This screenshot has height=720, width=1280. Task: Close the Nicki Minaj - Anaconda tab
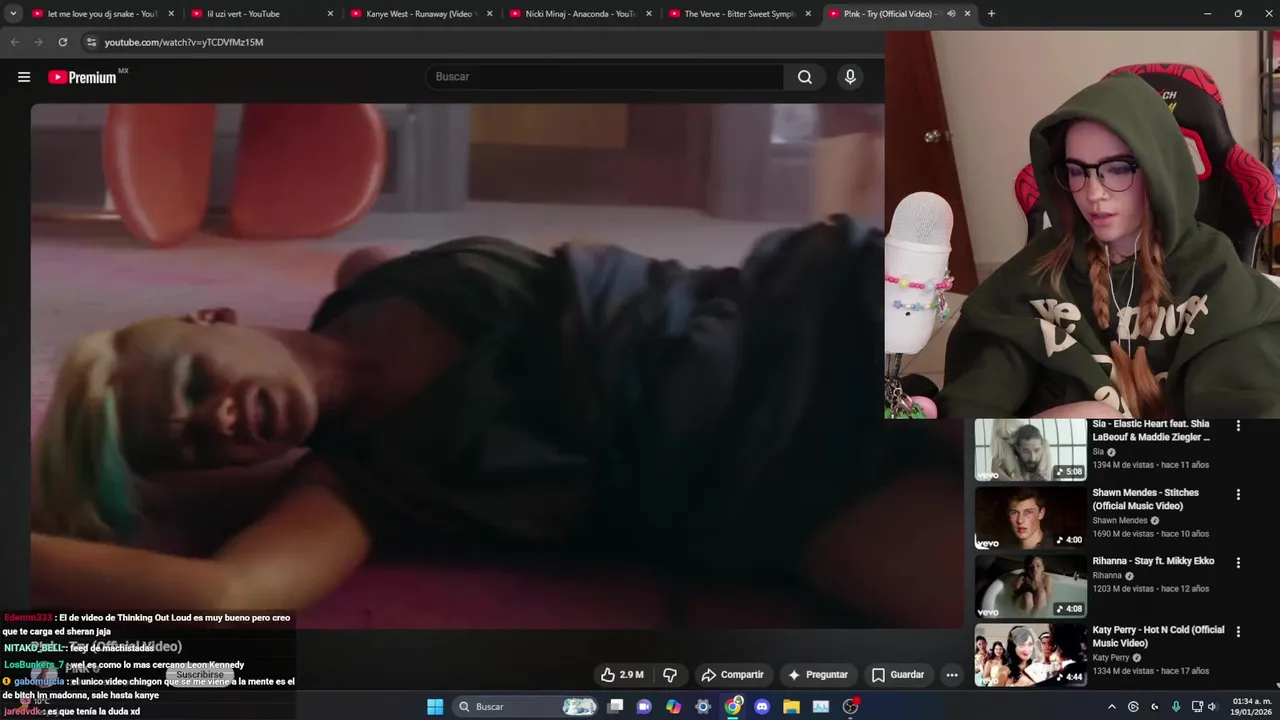tap(649, 14)
